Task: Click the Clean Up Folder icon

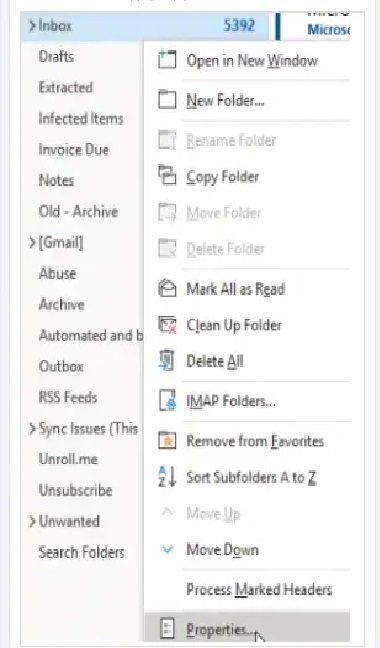Action: [x=167, y=325]
